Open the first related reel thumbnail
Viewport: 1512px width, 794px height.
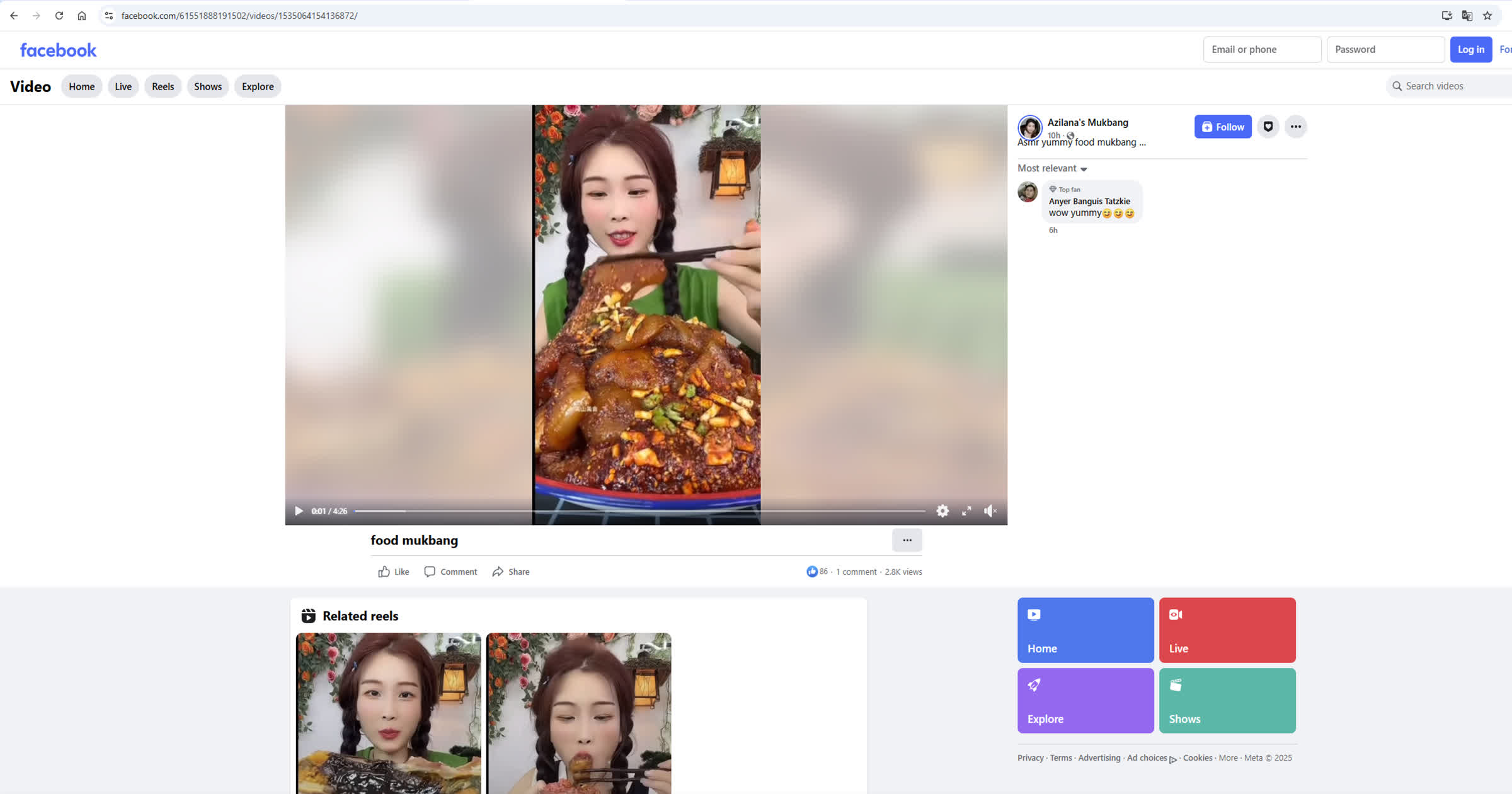387,712
